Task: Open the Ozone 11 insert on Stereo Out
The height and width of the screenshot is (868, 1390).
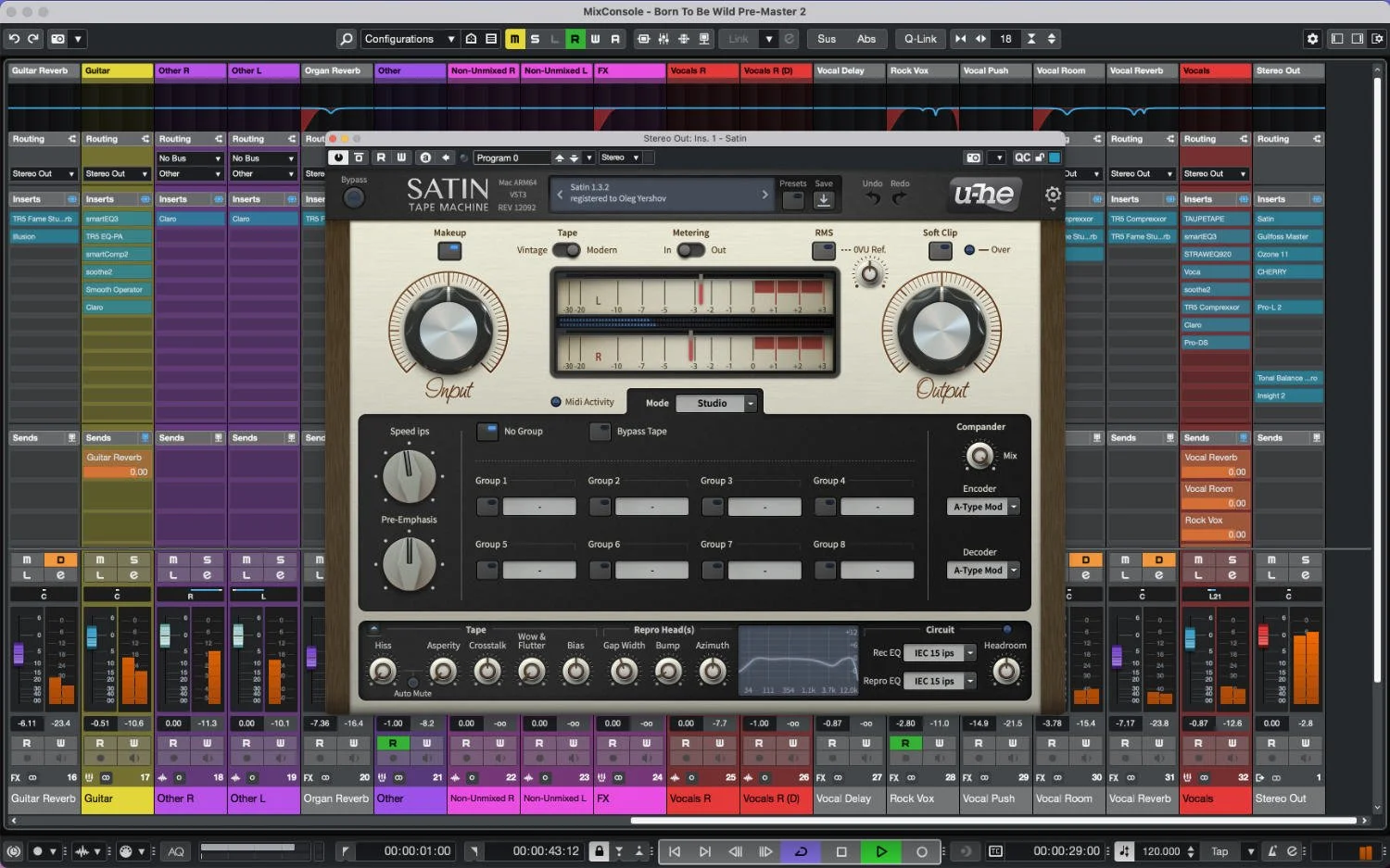Action: click(x=1289, y=254)
